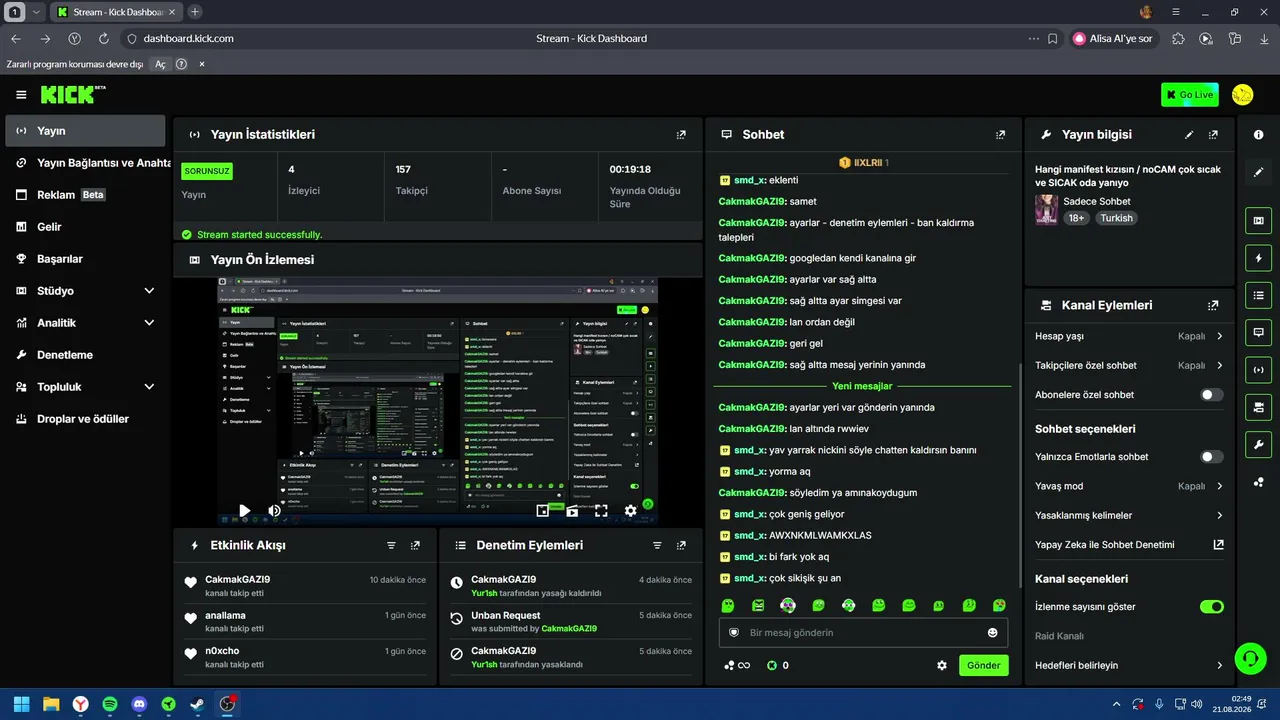This screenshot has width=1280, height=720.
Task: Open Yasaklanmış kelimeler settings
Action: [1129, 515]
